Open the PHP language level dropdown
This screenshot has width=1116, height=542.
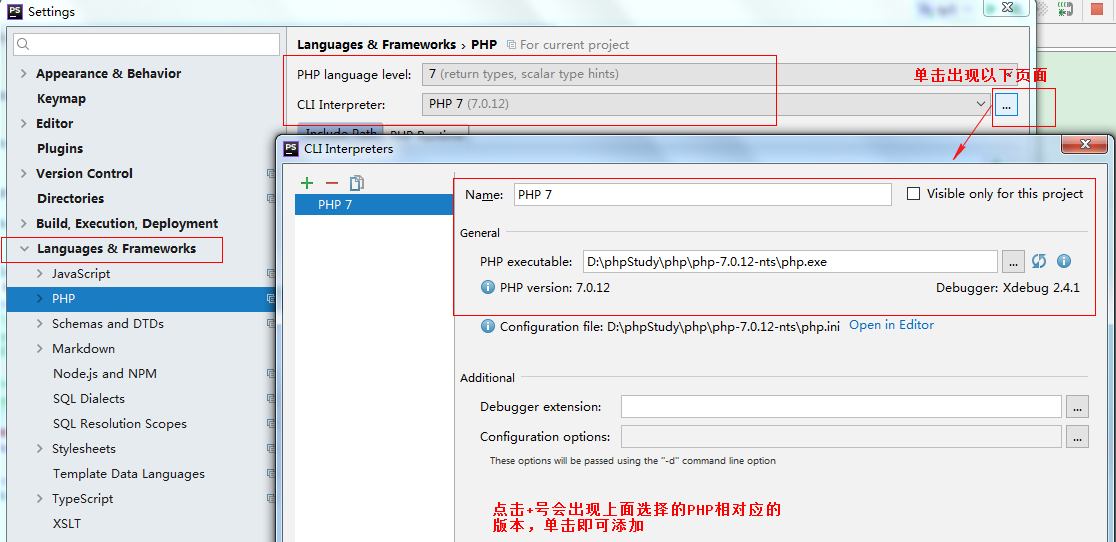coord(720,74)
